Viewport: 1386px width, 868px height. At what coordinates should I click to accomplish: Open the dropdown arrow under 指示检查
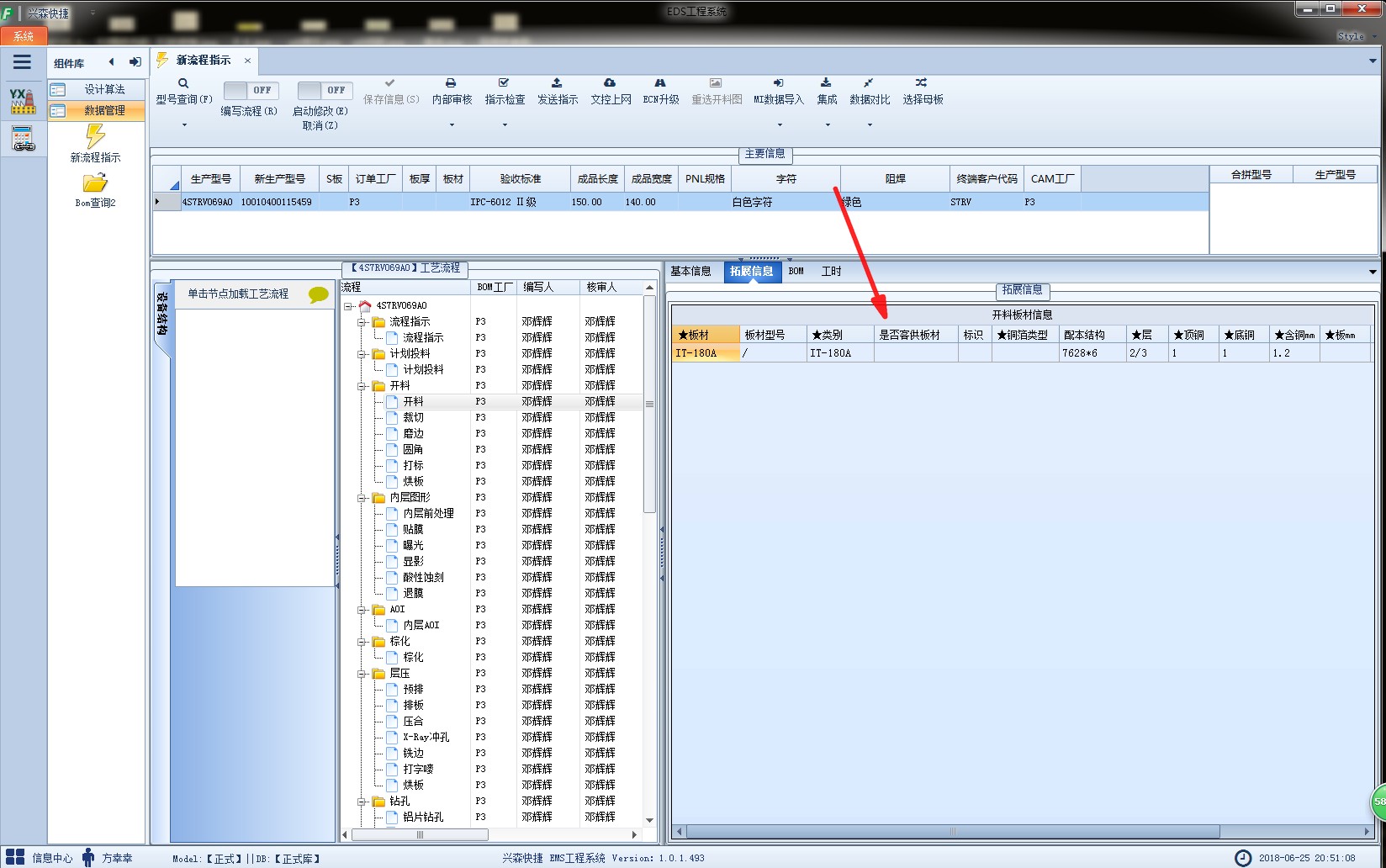(x=505, y=125)
